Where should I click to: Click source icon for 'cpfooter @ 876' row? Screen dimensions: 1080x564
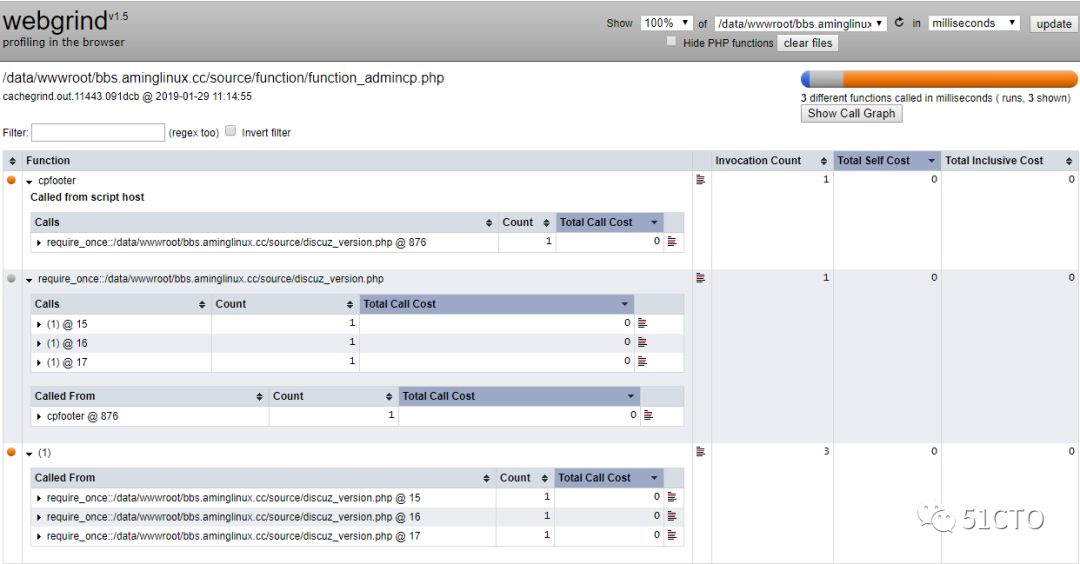coord(648,415)
